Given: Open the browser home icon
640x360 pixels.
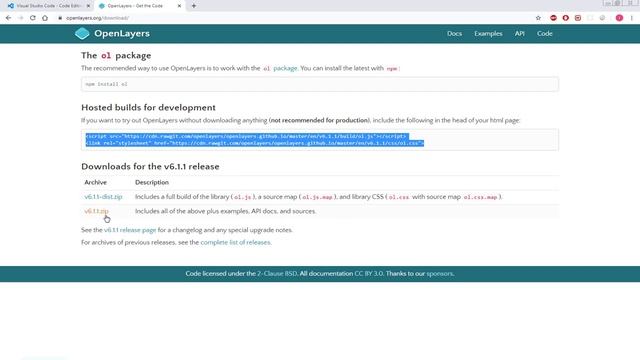Looking at the screenshot, I should point(45,18).
